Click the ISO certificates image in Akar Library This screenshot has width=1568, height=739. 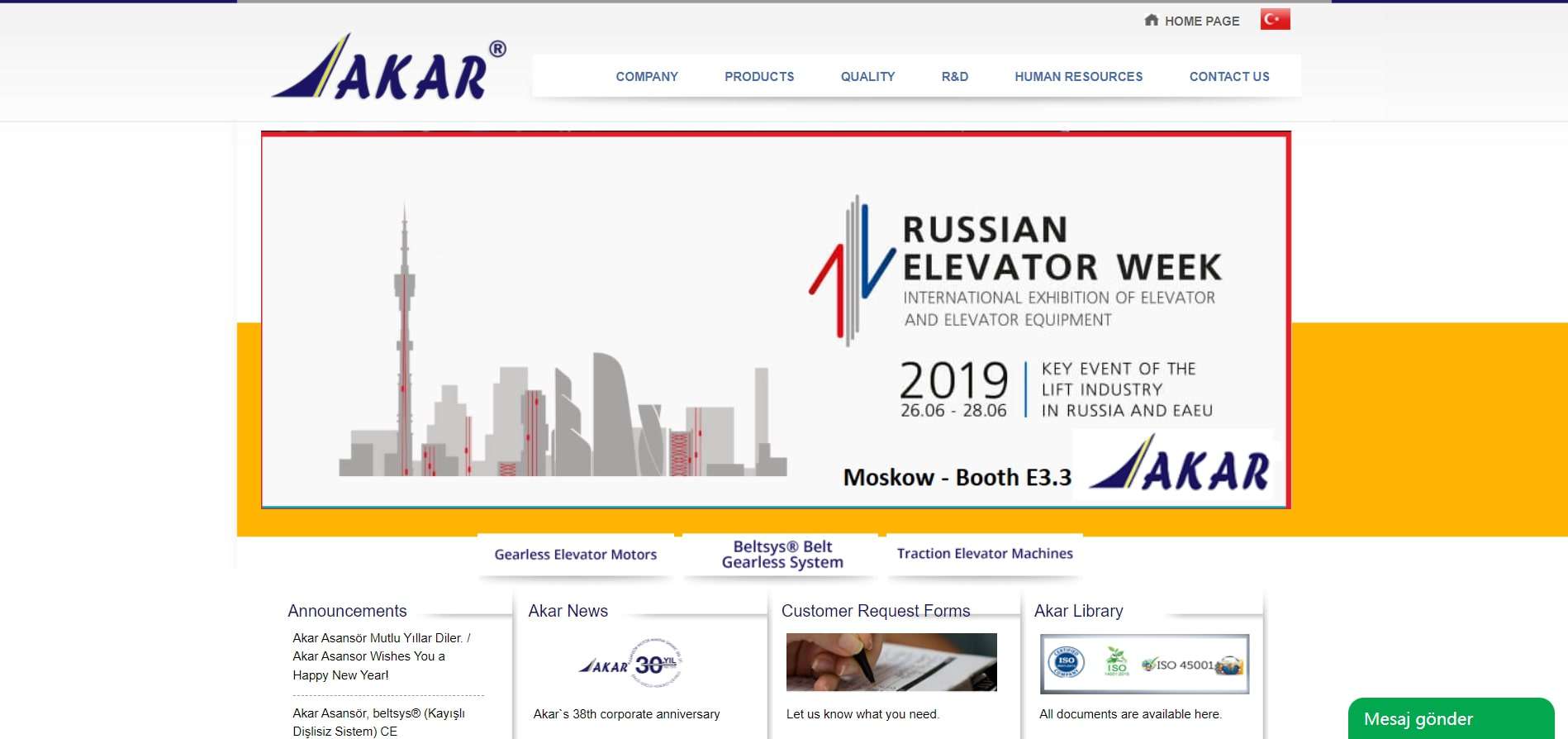point(1144,664)
